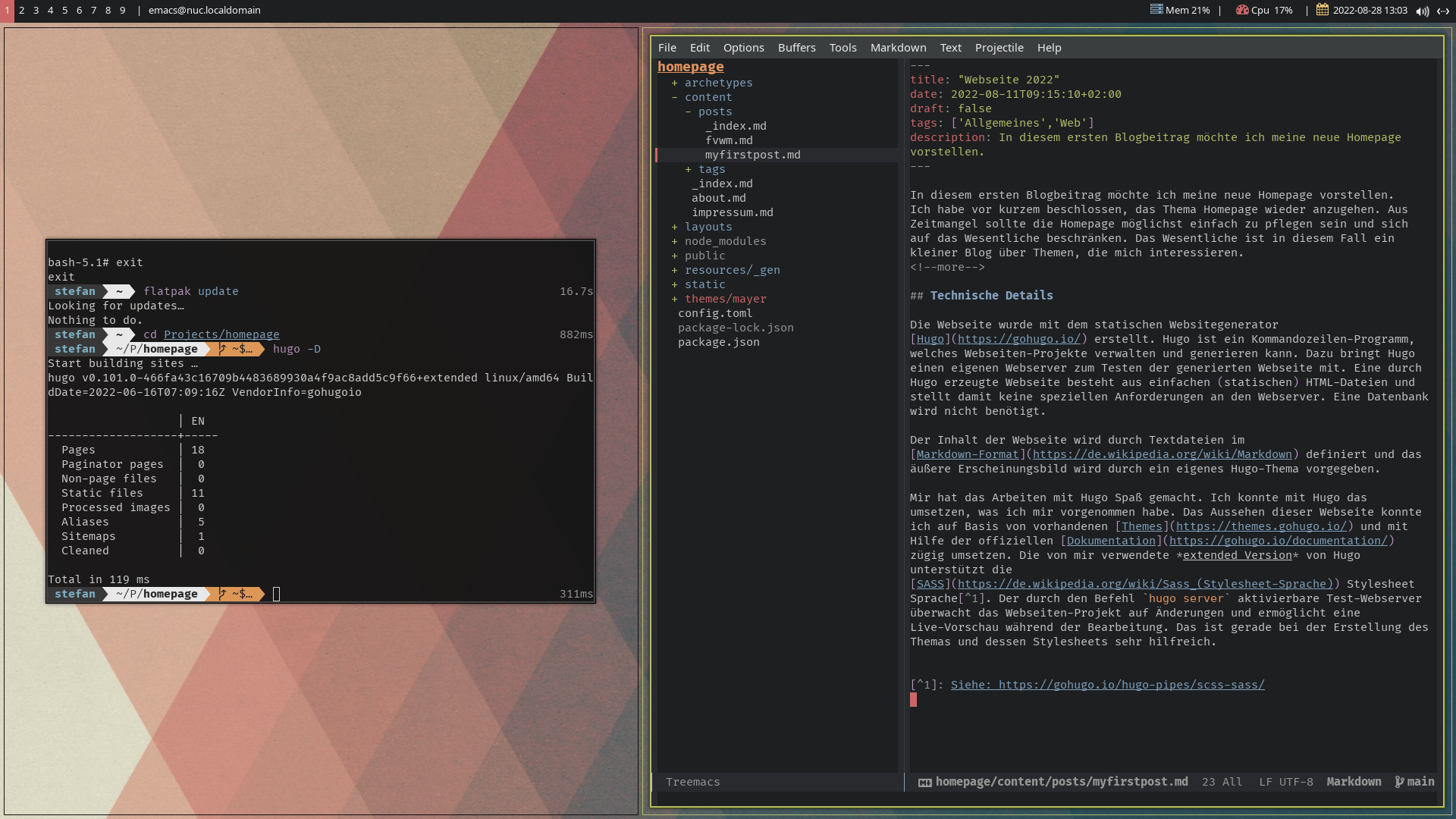
Task: Open the Wikipedia Markdown URL link
Action: coord(1162,454)
